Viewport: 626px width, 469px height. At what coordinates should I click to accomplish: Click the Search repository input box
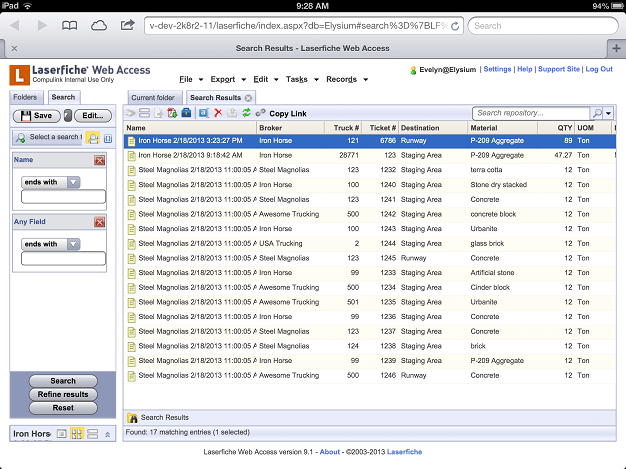(531, 113)
